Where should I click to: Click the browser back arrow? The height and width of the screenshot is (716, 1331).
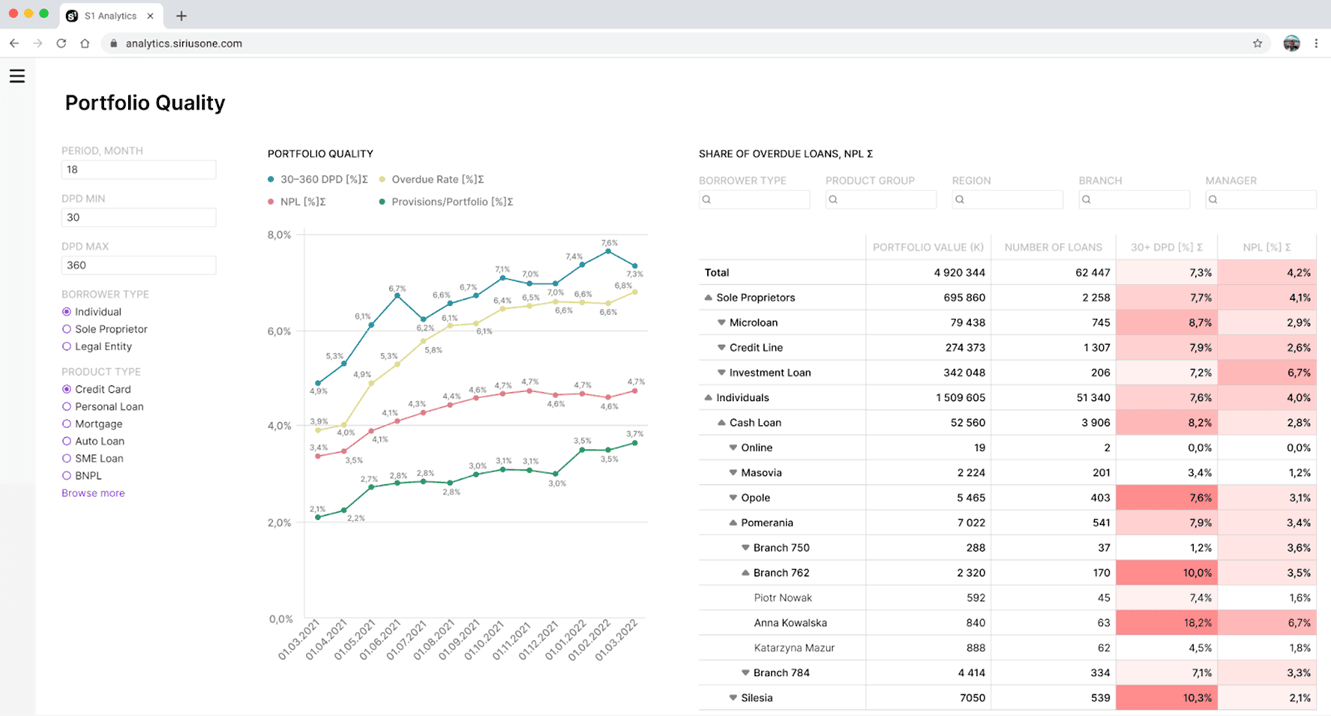[x=13, y=43]
